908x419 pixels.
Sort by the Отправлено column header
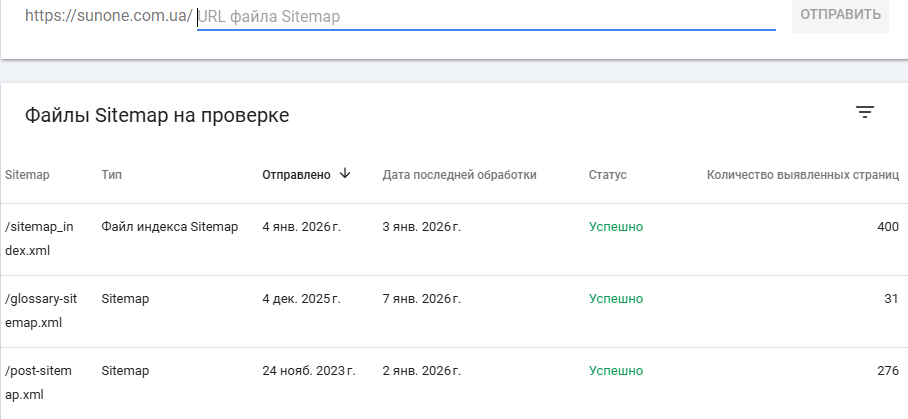(296, 175)
